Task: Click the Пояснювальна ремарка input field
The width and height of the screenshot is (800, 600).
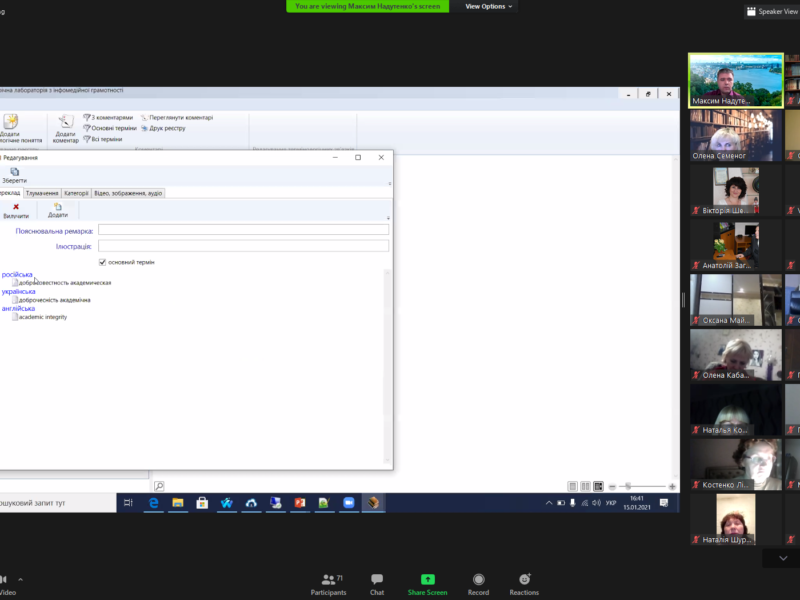Action: click(243, 230)
